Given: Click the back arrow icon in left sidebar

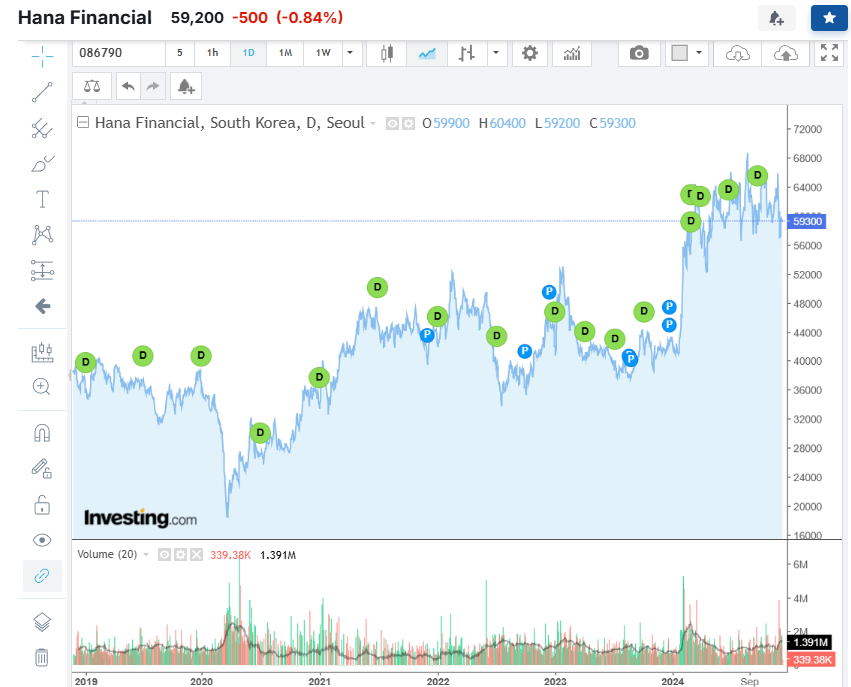Looking at the screenshot, I should pyautogui.click(x=42, y=306).
